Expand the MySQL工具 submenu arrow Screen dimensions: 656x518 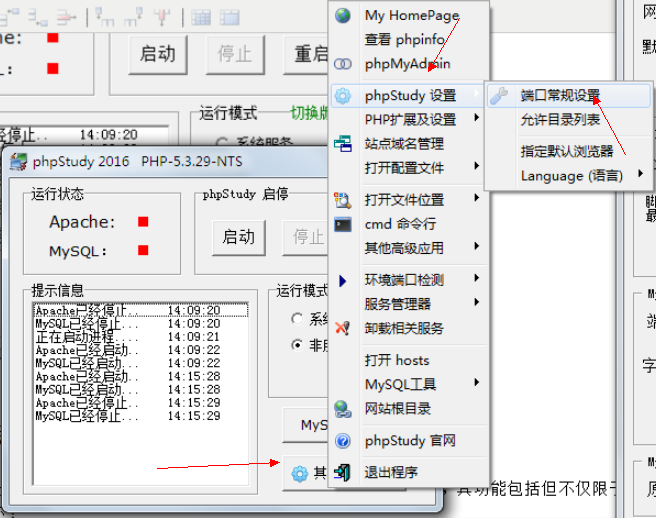tap(477, 382)
